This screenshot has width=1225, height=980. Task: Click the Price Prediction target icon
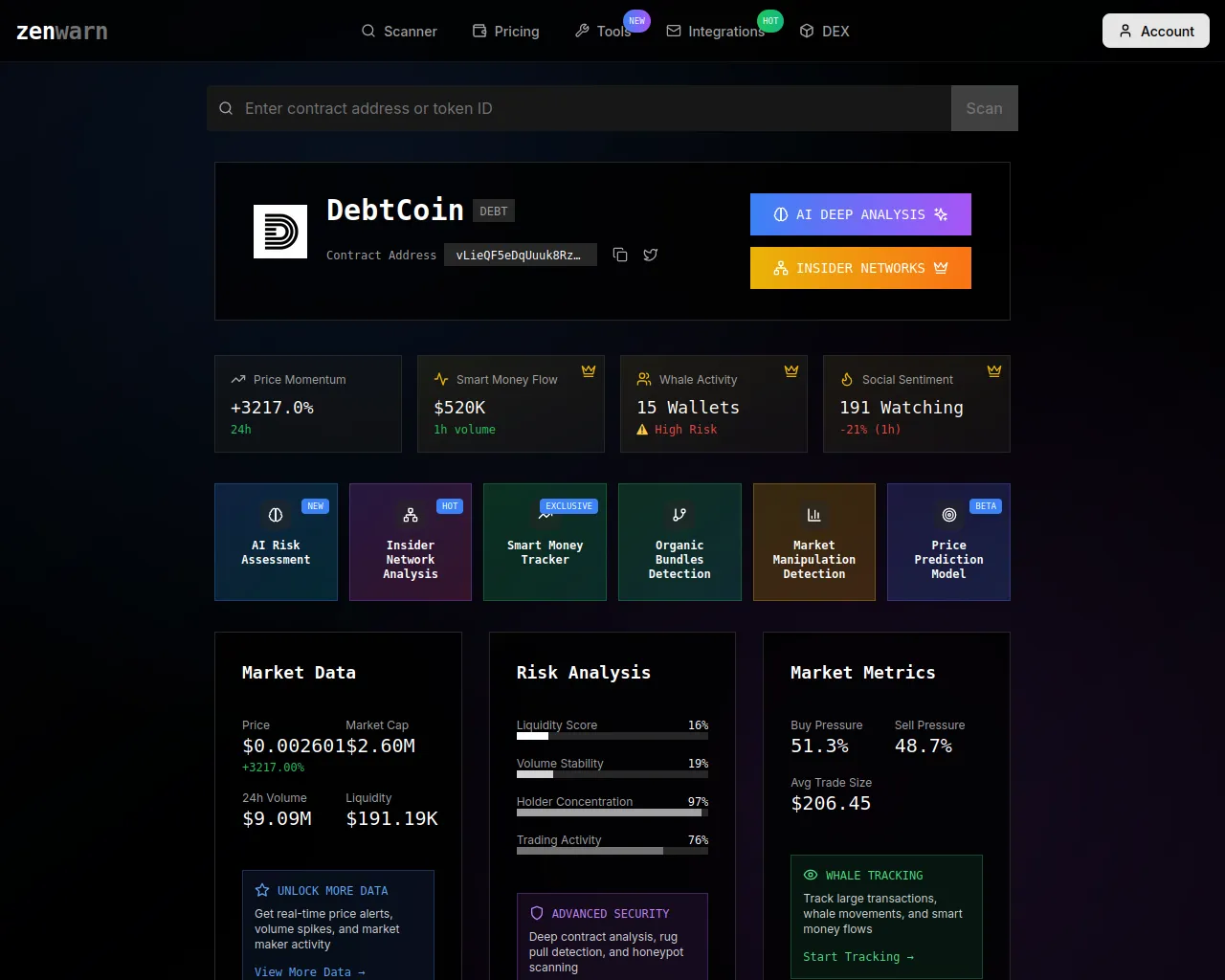point(949,515)
